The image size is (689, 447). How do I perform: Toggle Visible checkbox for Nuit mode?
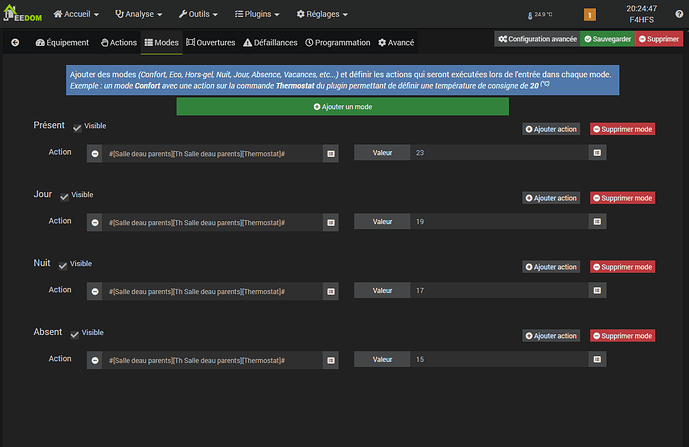[63, 265]
